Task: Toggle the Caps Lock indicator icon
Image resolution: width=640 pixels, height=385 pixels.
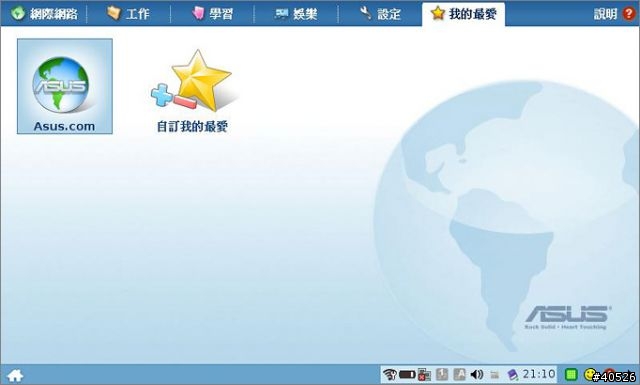Action: (460, 374)
